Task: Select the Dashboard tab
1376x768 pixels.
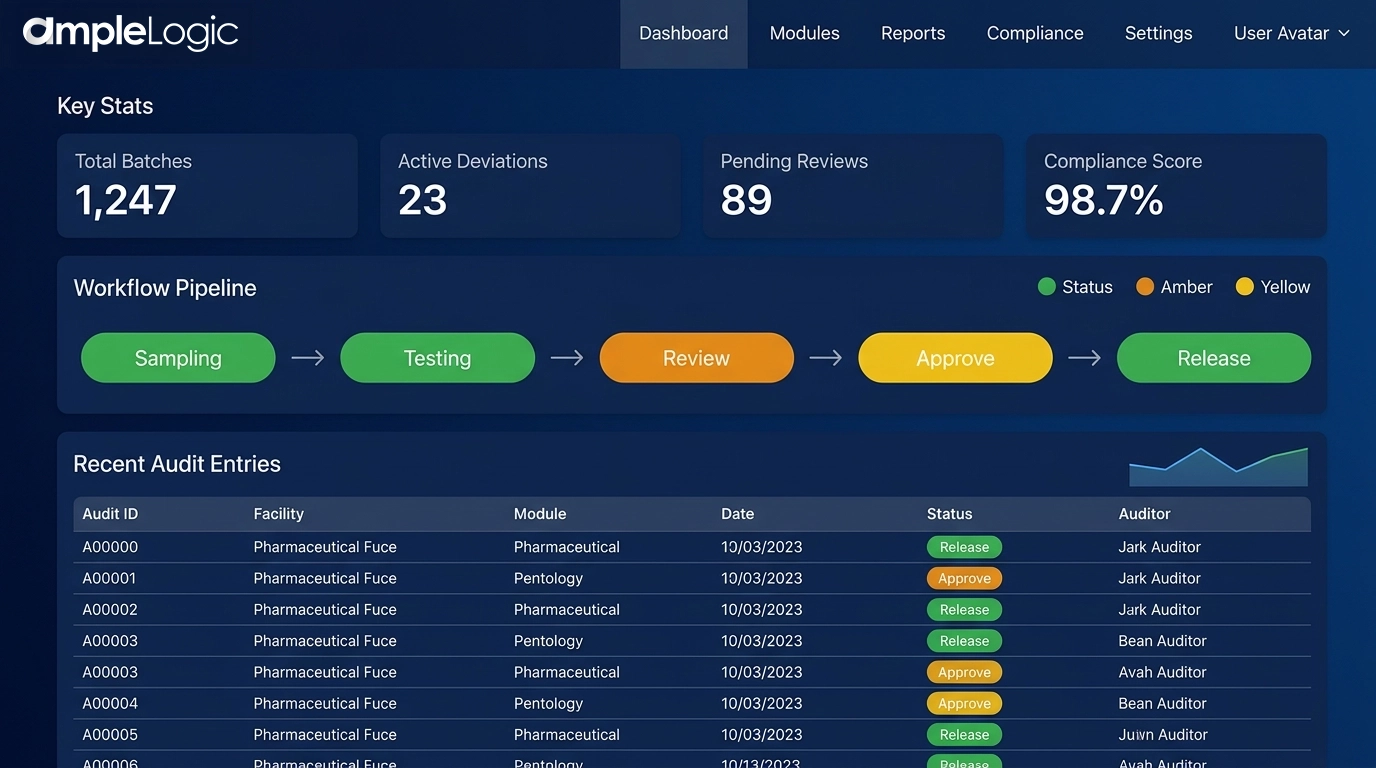Action: [x=683, y=33]
